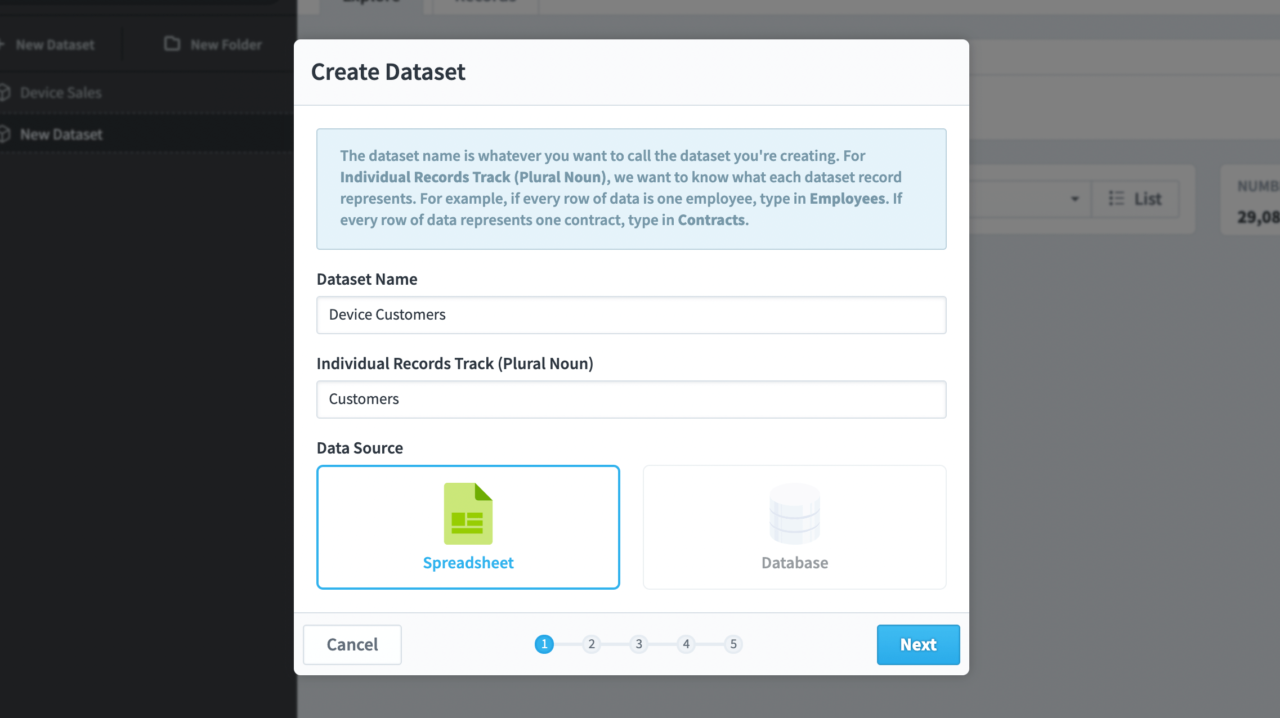Cancel the Create Dataset dialog
The width and height of the screenshot is (1280, 718).
click(x=352, y=644)
